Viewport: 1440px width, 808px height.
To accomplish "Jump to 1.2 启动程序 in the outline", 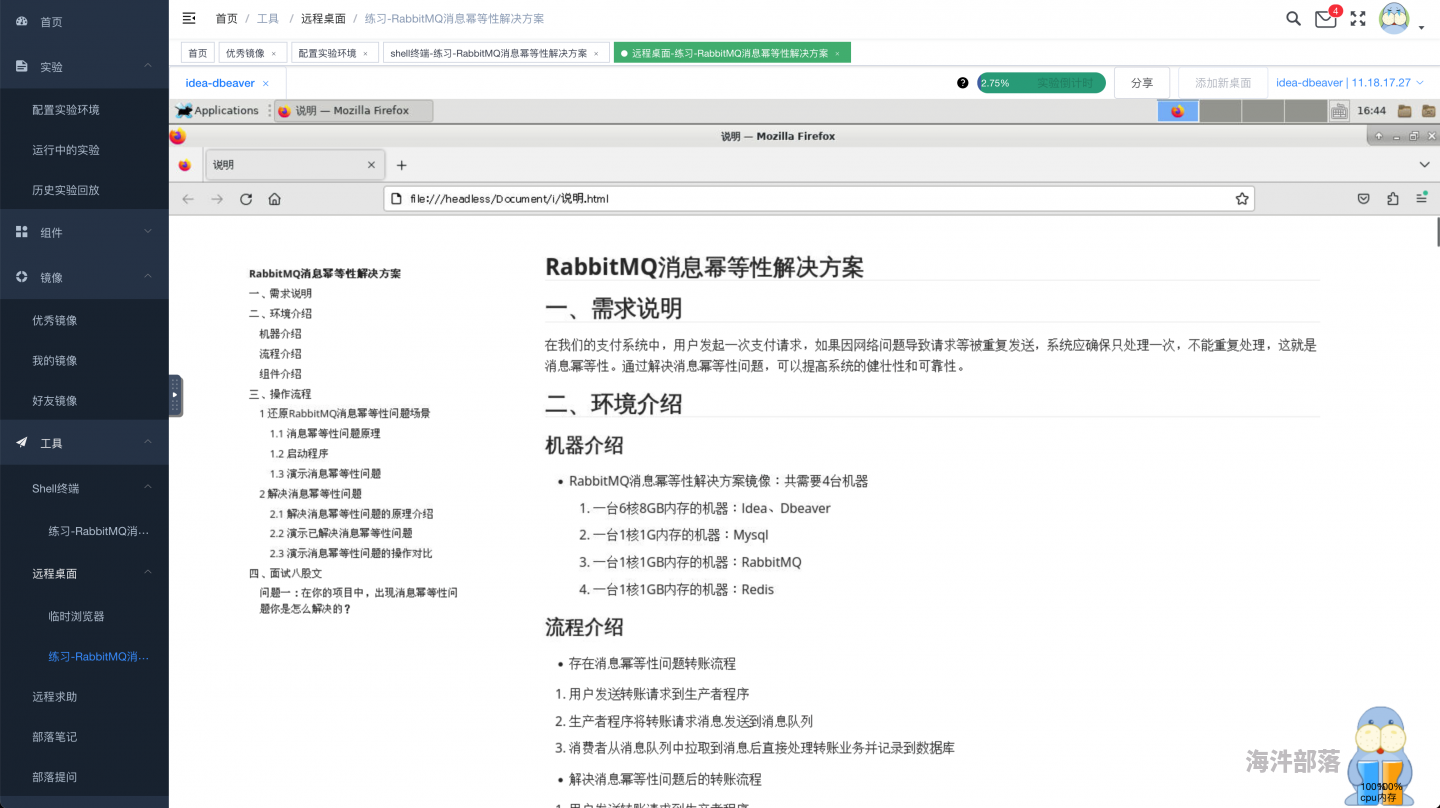I will click(x=299, y=453).
